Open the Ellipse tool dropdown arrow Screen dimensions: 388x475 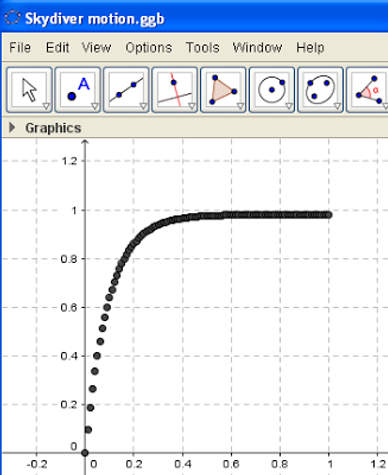pyautogui.click(x=337, y=106)
